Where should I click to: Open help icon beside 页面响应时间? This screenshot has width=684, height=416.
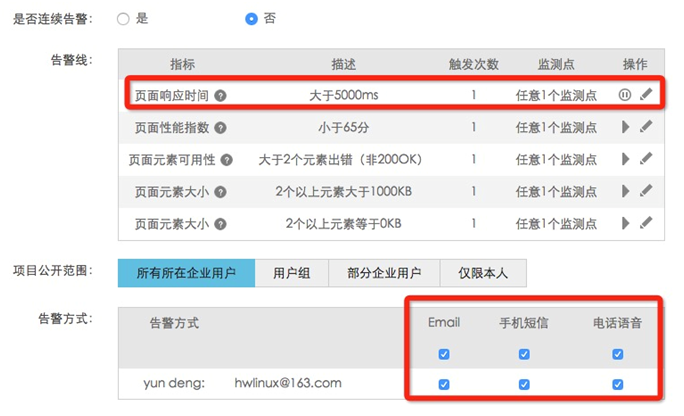pyautogui.click(x=220, y=97)
